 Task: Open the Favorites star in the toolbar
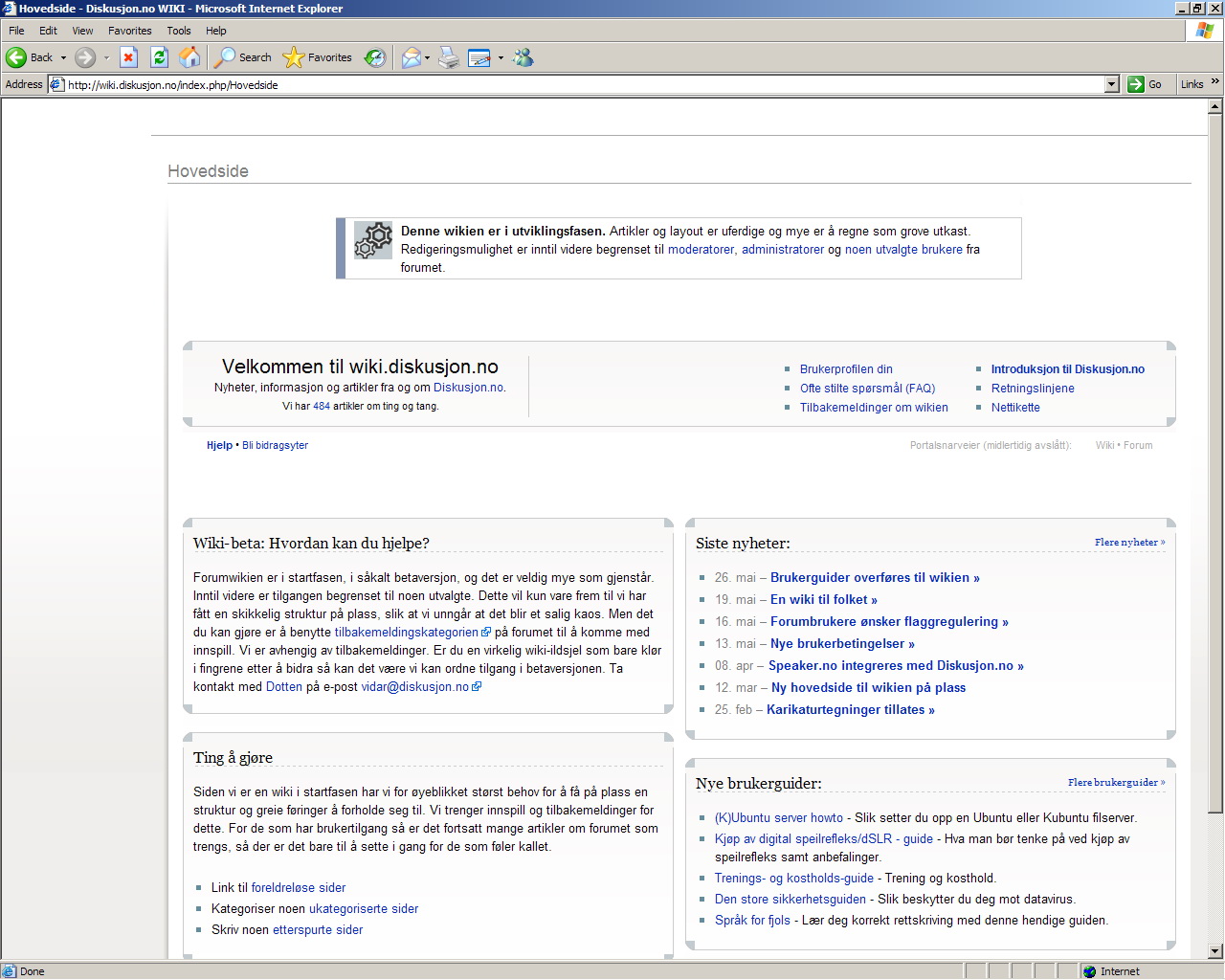[x=318, y=57]
